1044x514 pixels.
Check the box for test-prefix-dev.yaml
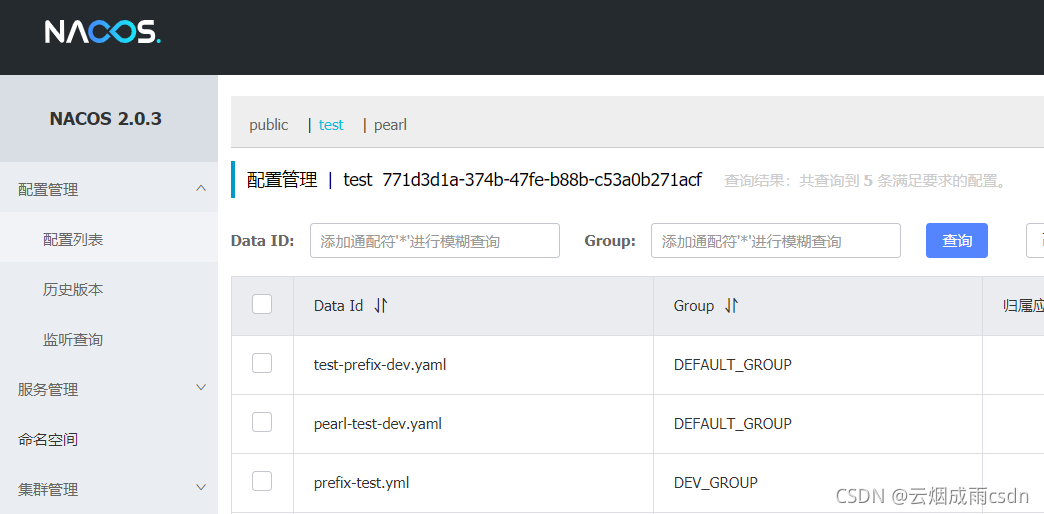262,364
